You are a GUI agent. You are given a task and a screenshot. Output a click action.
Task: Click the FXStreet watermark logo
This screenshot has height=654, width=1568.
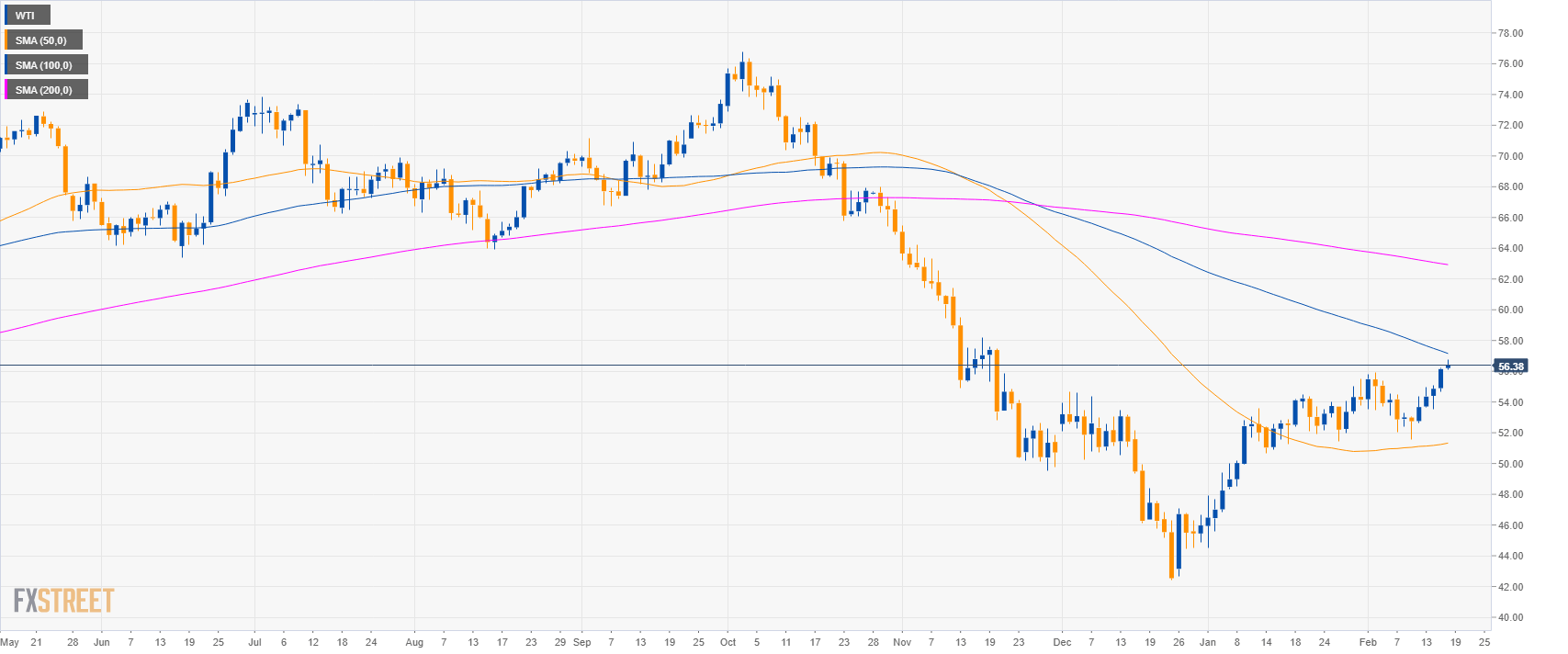pos(63,601)
